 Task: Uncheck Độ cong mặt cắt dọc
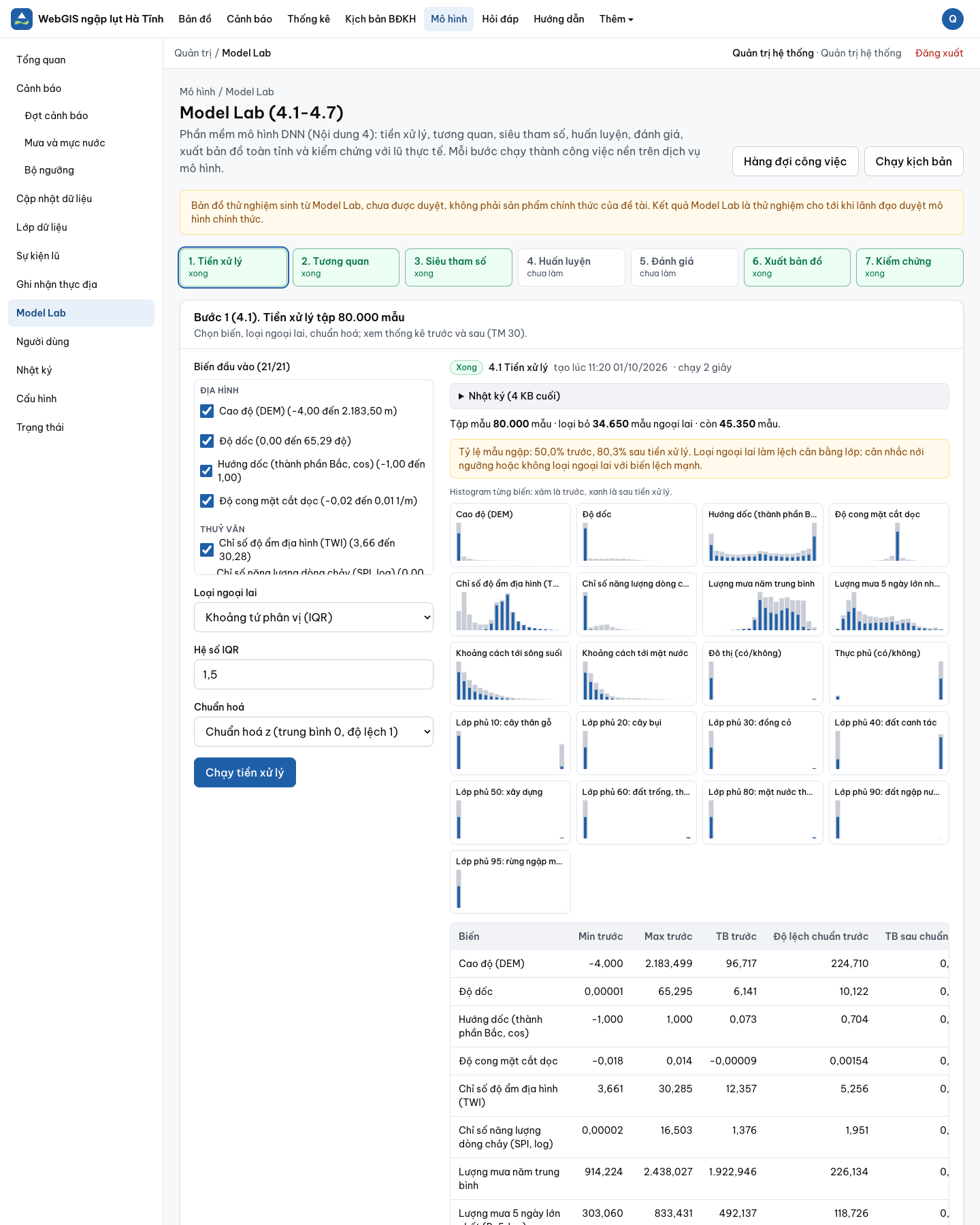click(207, 501)
